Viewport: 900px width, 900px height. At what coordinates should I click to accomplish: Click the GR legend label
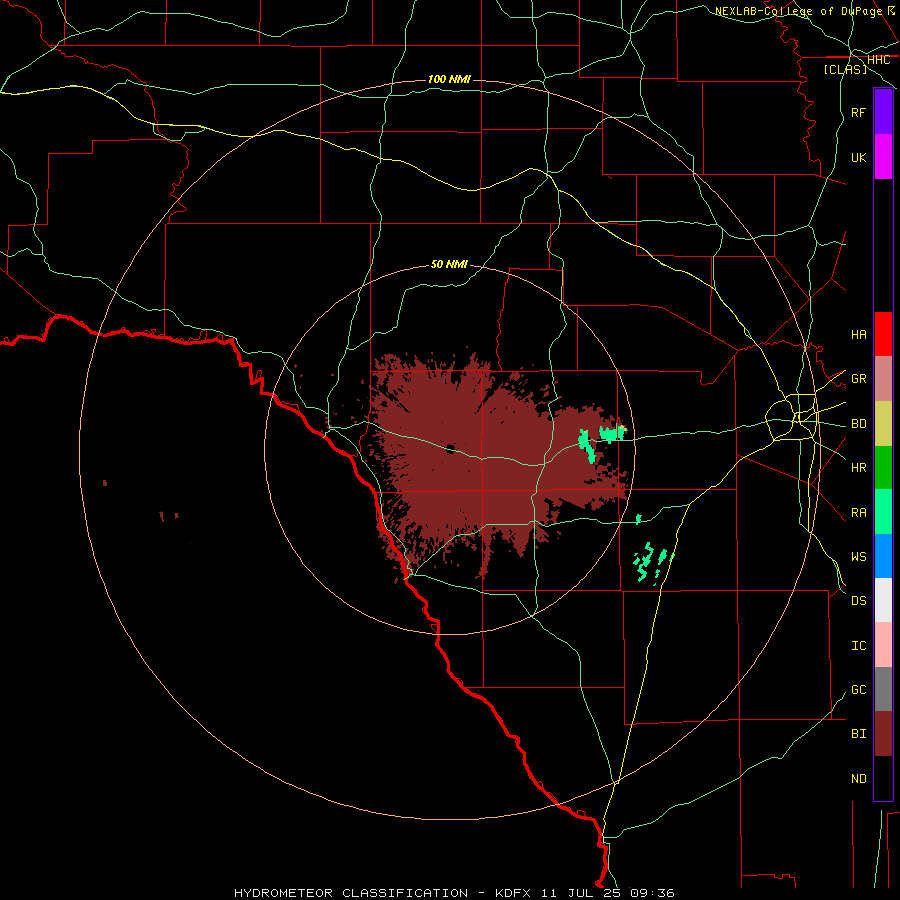859,379
